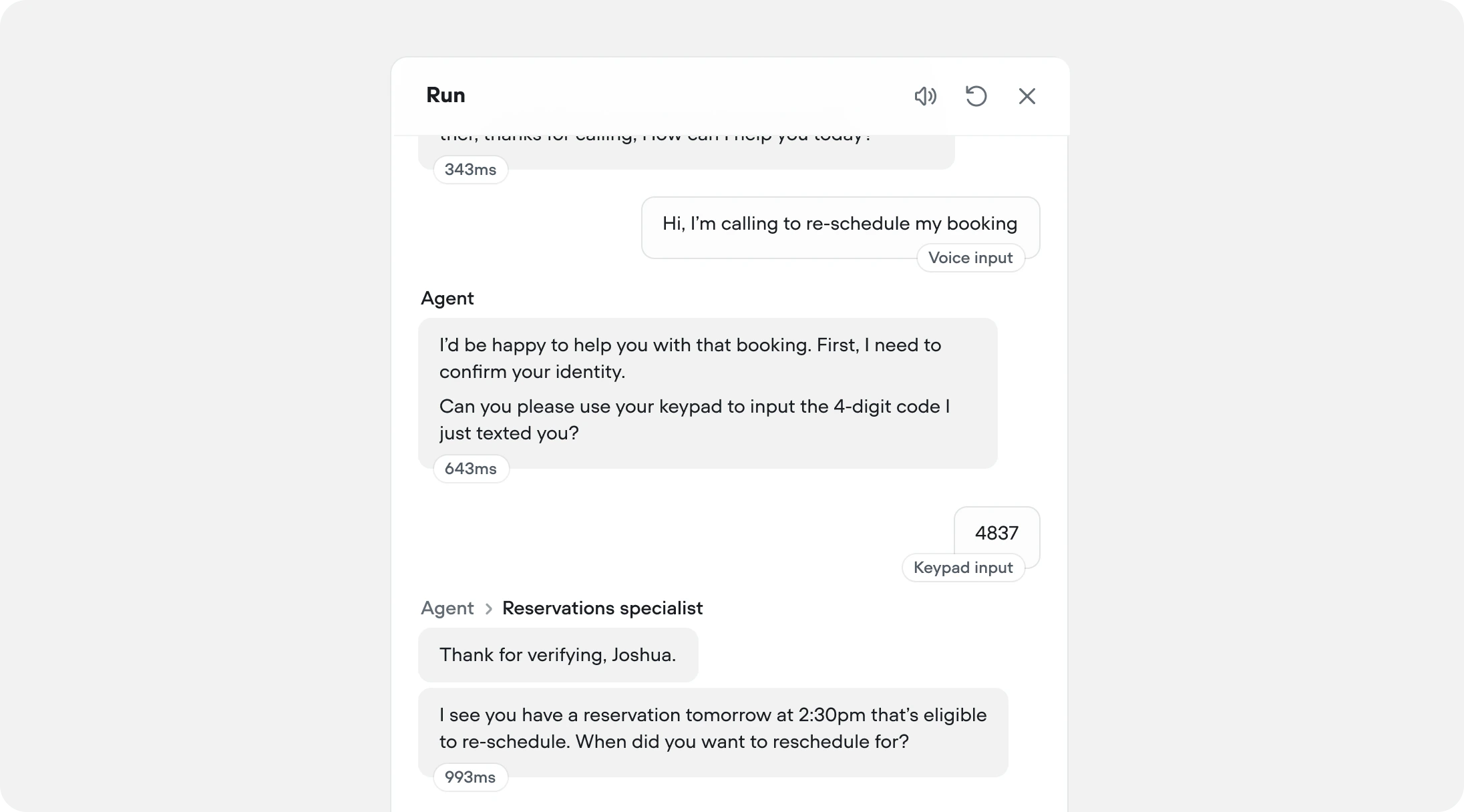
Task: Select the re-schedule booking voice message
Action: coord(839,224)
